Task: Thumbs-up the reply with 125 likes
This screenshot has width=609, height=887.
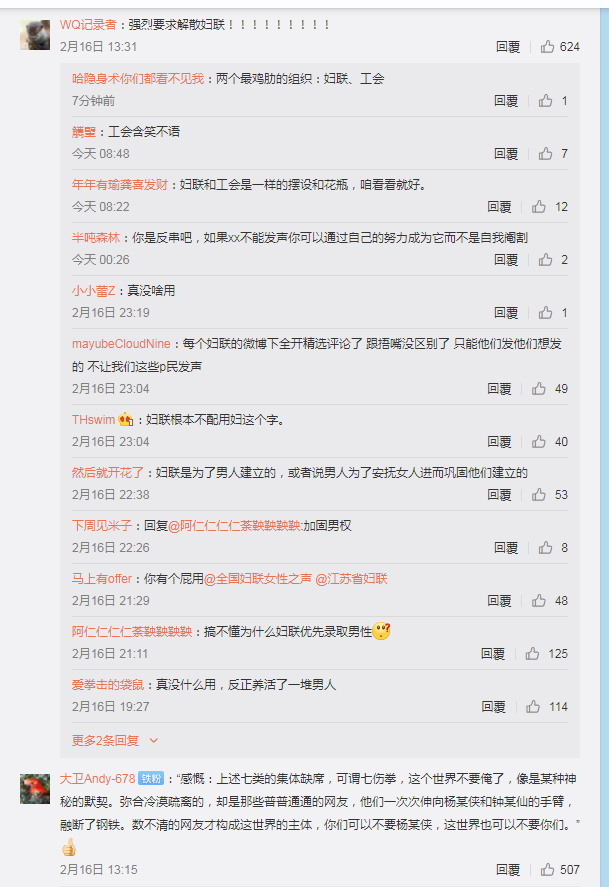Action: pyautogui.click(x=532, y=653)
